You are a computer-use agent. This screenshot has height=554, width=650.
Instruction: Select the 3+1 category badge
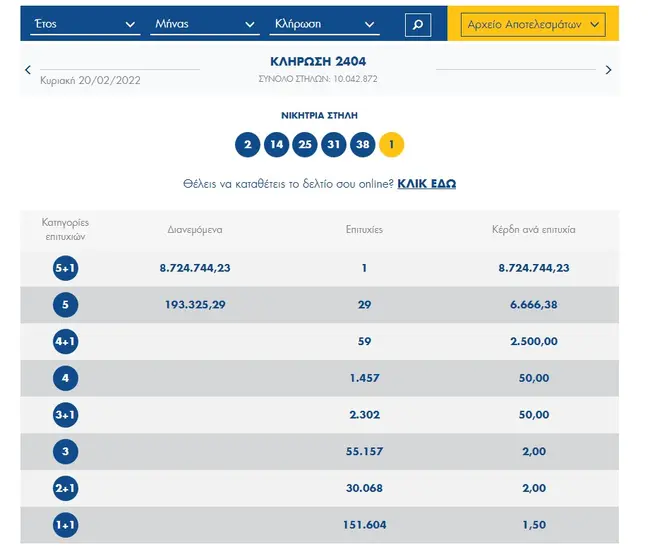click(x=66, y=415)
